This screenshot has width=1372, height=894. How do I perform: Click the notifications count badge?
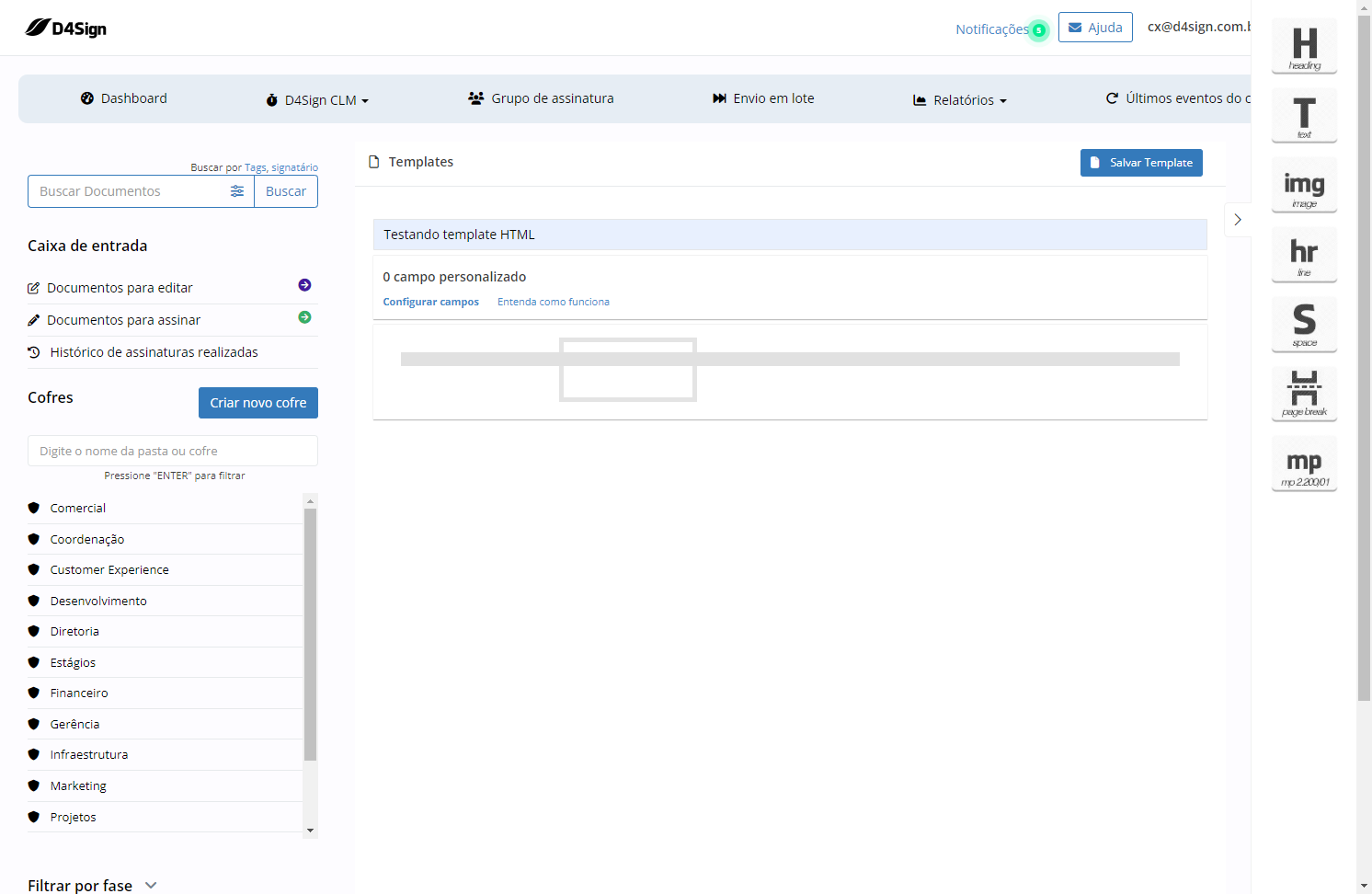(1039, 30)
